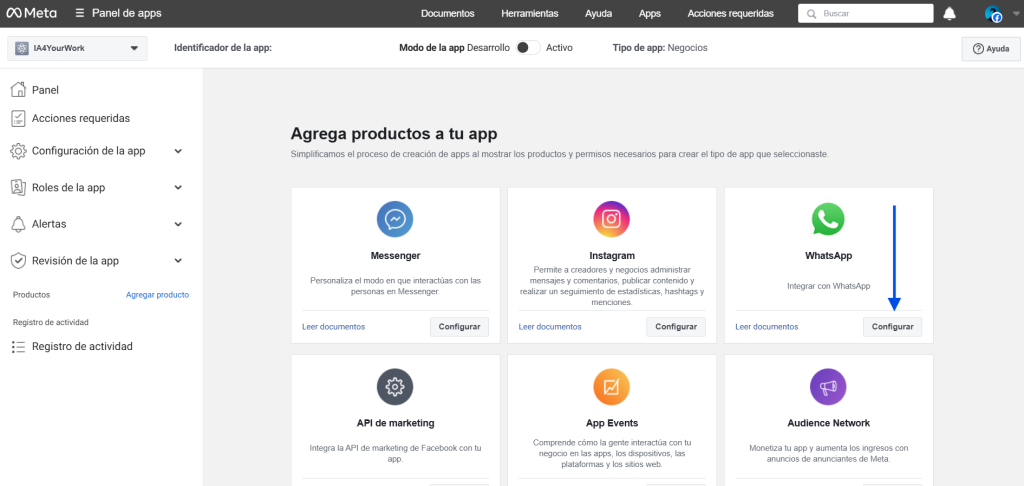Image resolution: width=1024 pixels, height=486 pixels.
Task: Open Apps in top navigation
Action: (650, 13)
